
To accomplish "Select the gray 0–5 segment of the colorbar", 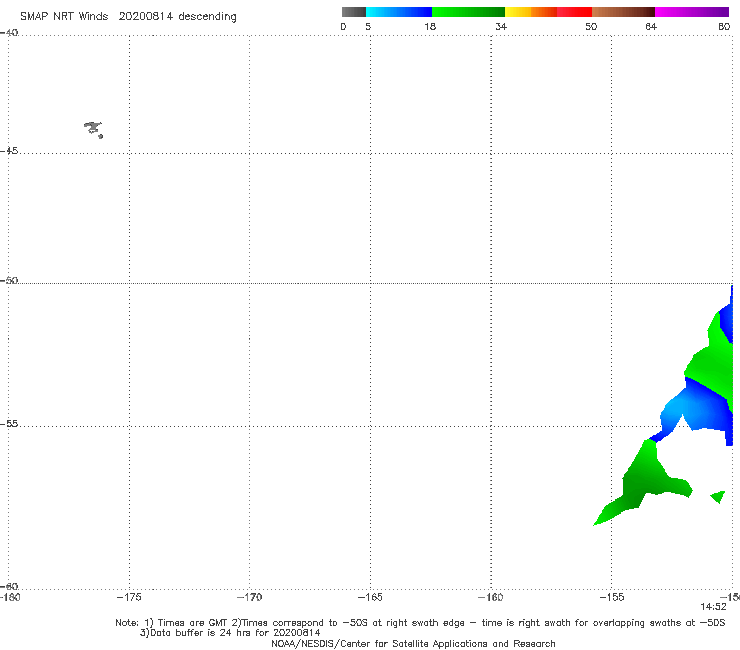I will point(354,12).
